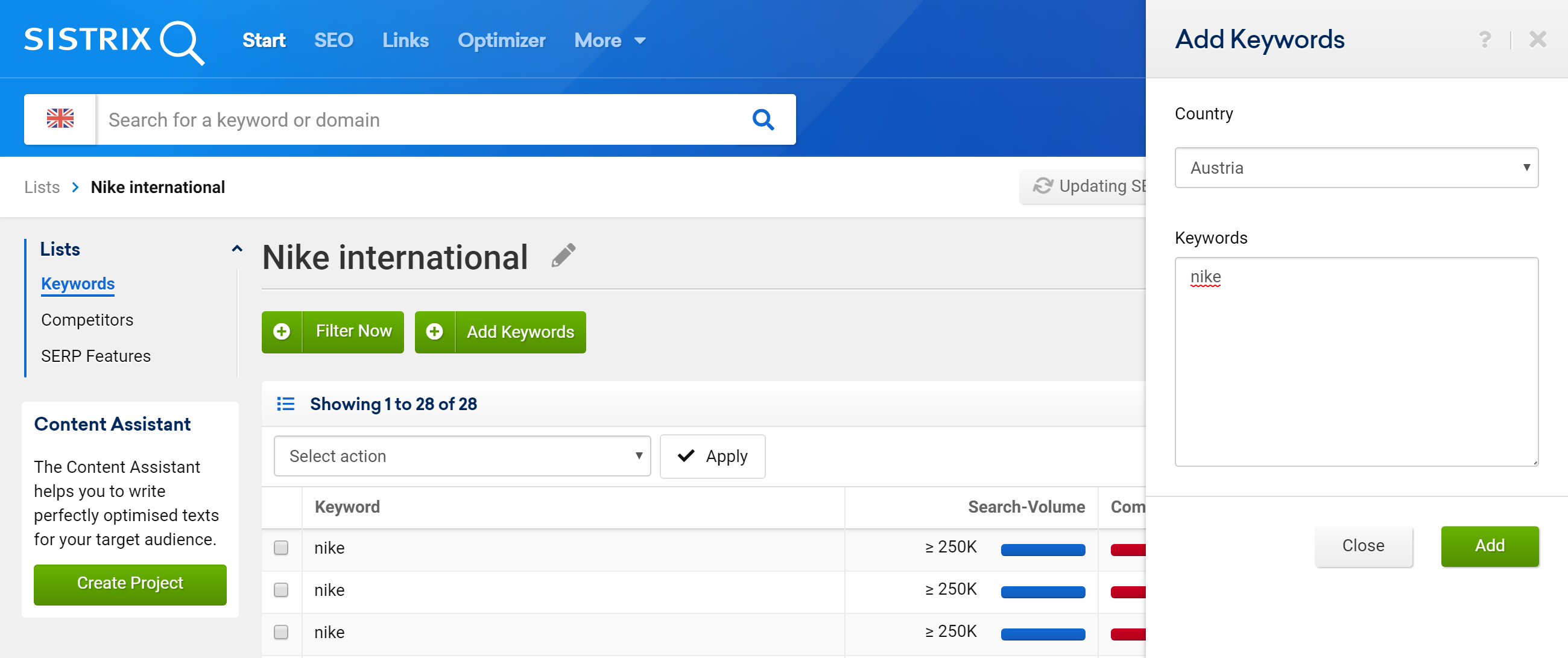
Task: Click the Updating SERPs refresh icon
Action: pyautogui.click(x=1043, y=186)
